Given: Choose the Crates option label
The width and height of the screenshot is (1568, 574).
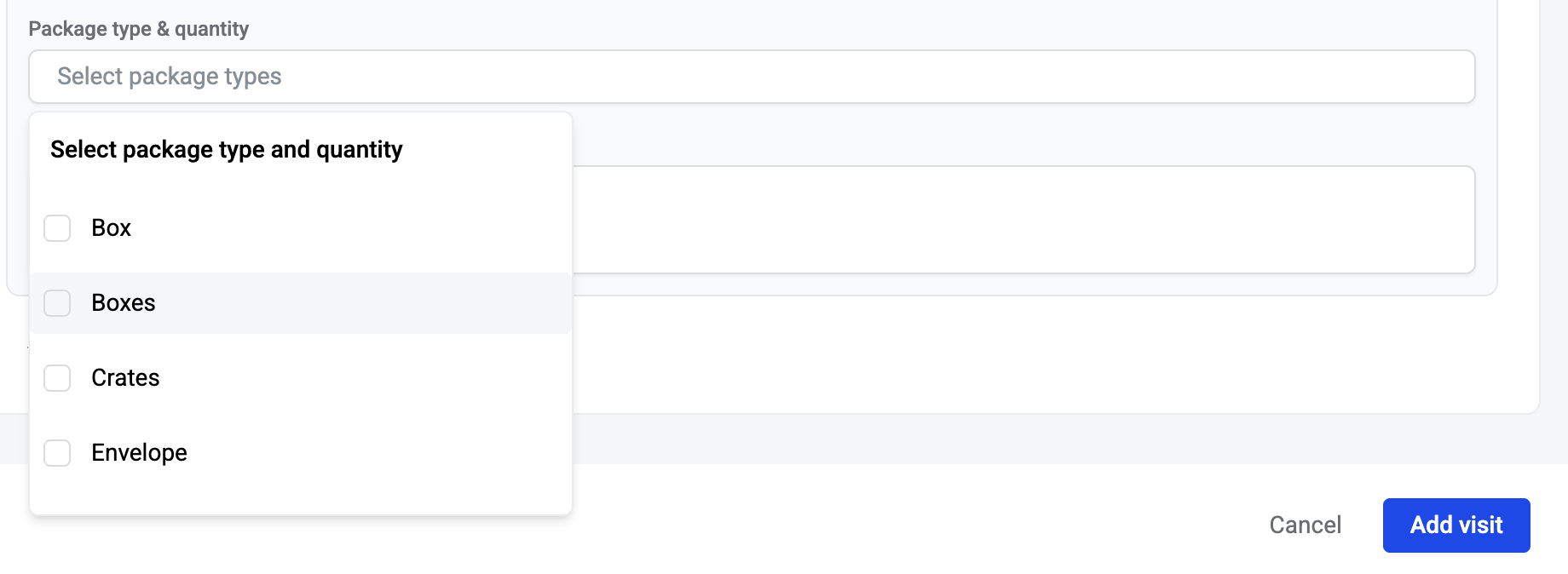Looking at the screenshot, I should pyautogui.click(x=125, y=378).
